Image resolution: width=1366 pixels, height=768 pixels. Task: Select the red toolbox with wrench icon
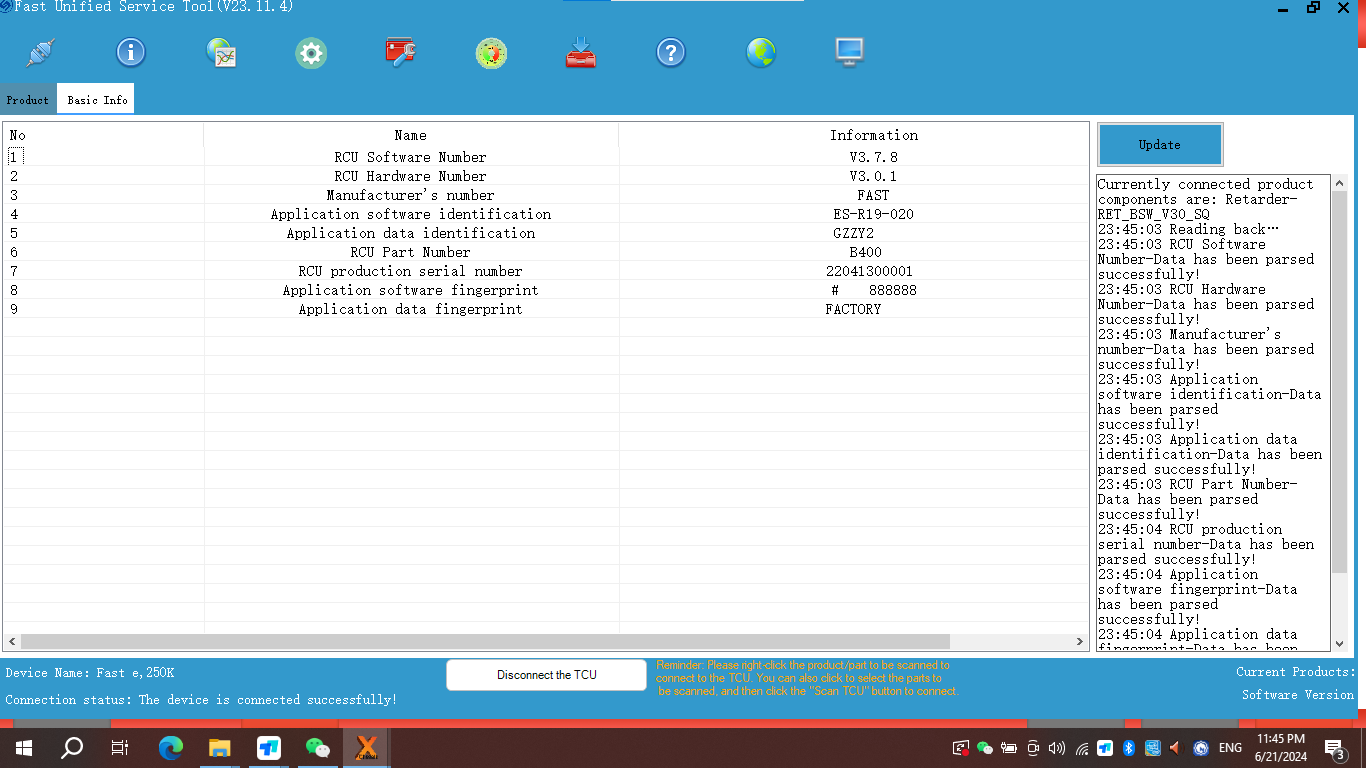pyautogui.click(x=401, y=53)
